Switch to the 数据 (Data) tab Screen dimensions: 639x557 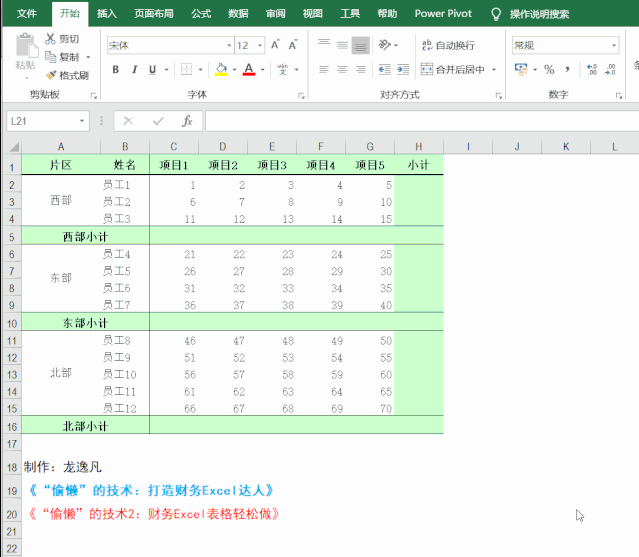point(238,13)
